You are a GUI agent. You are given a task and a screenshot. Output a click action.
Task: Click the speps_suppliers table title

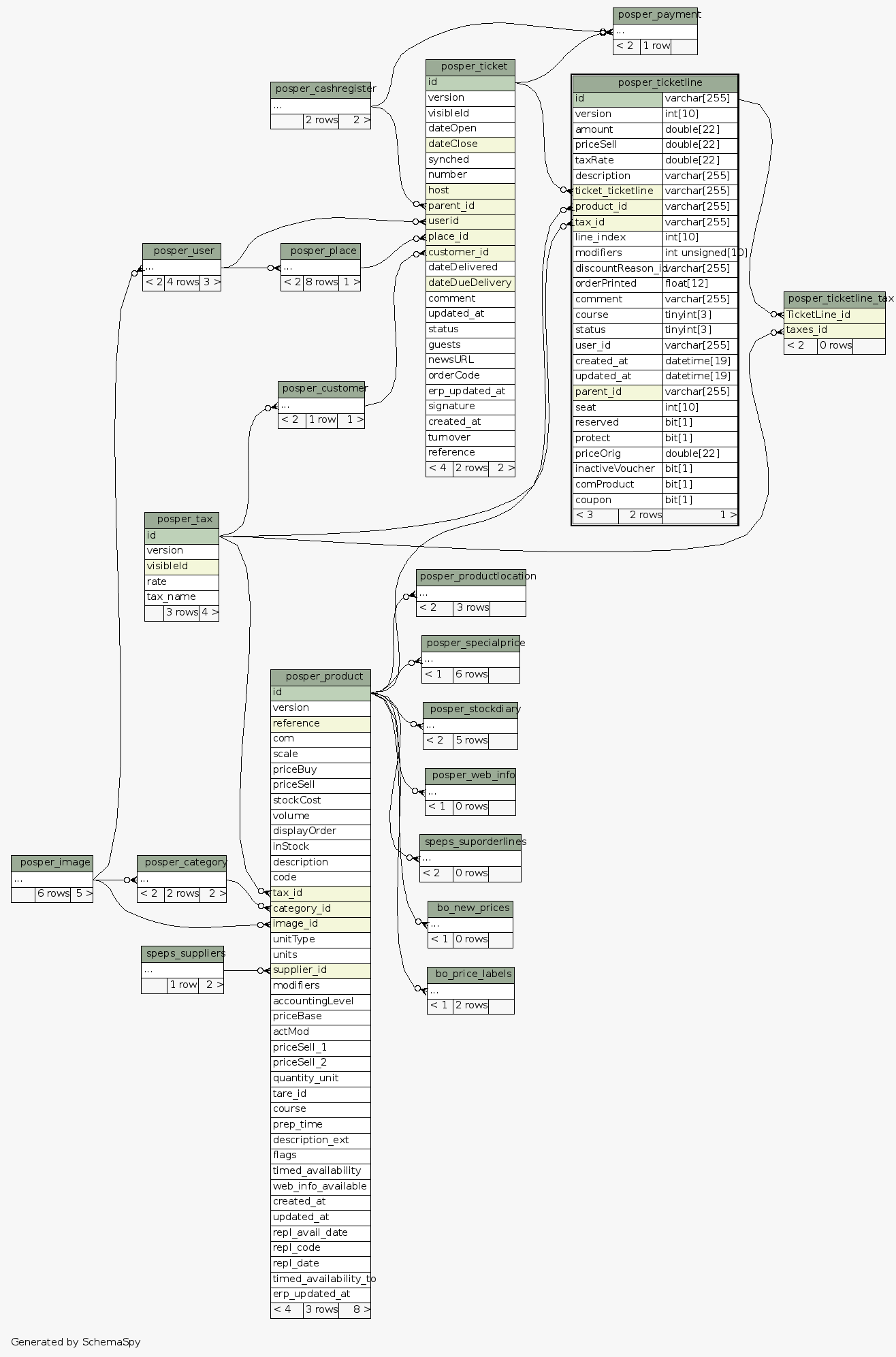click(182, 953)
